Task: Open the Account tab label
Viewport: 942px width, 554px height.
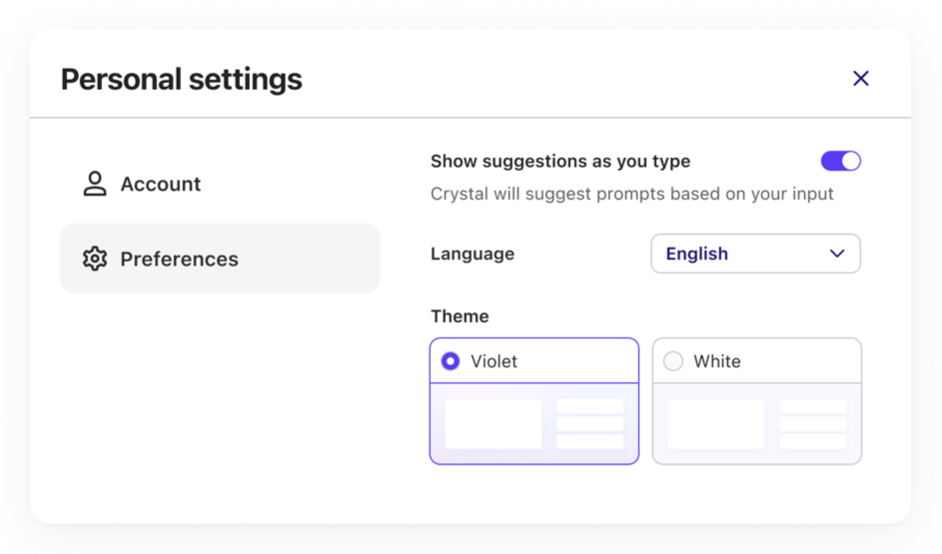Action: click(160, 184)
